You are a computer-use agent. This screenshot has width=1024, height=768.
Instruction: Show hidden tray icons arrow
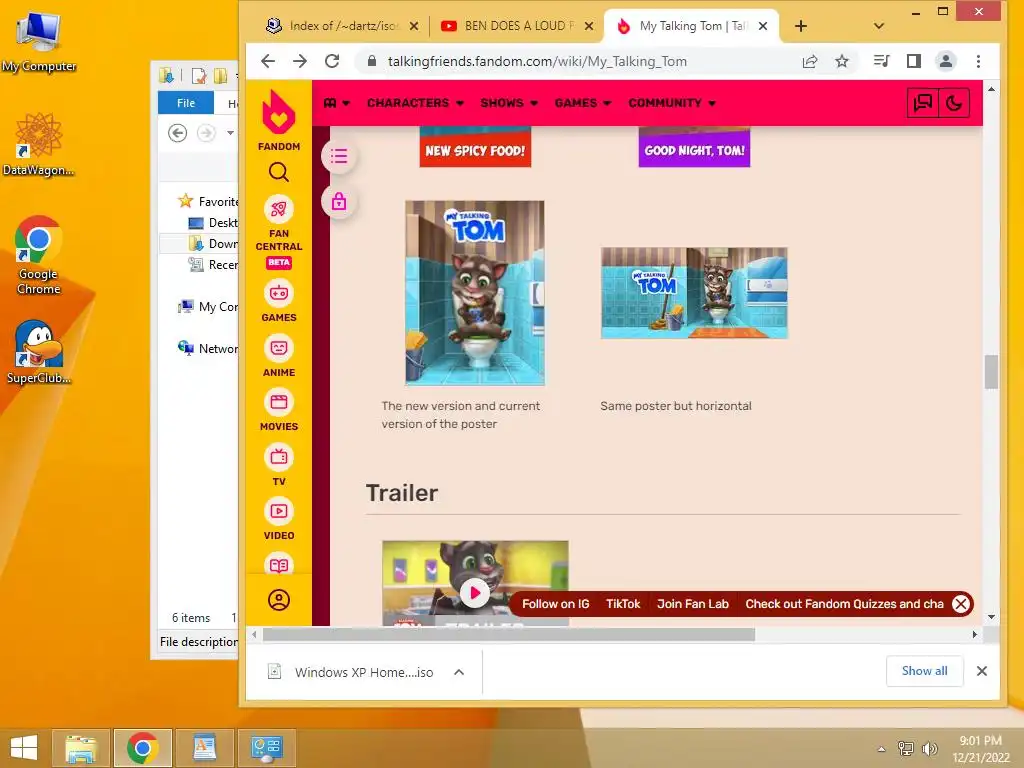(882, 749)
